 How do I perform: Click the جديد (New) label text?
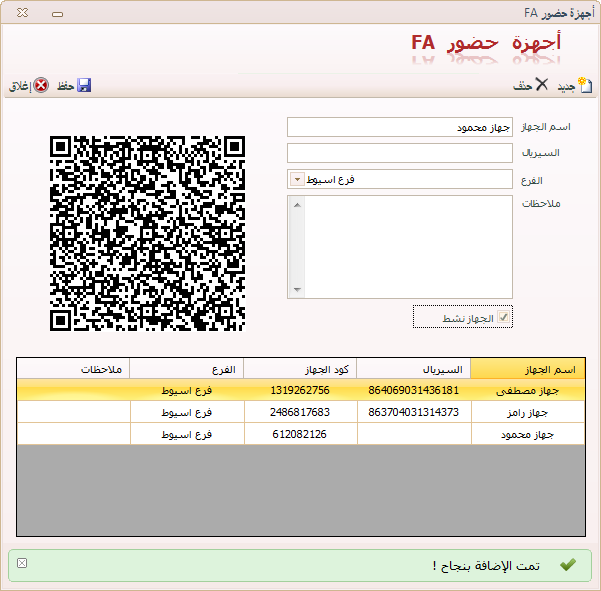coord(566,87)
